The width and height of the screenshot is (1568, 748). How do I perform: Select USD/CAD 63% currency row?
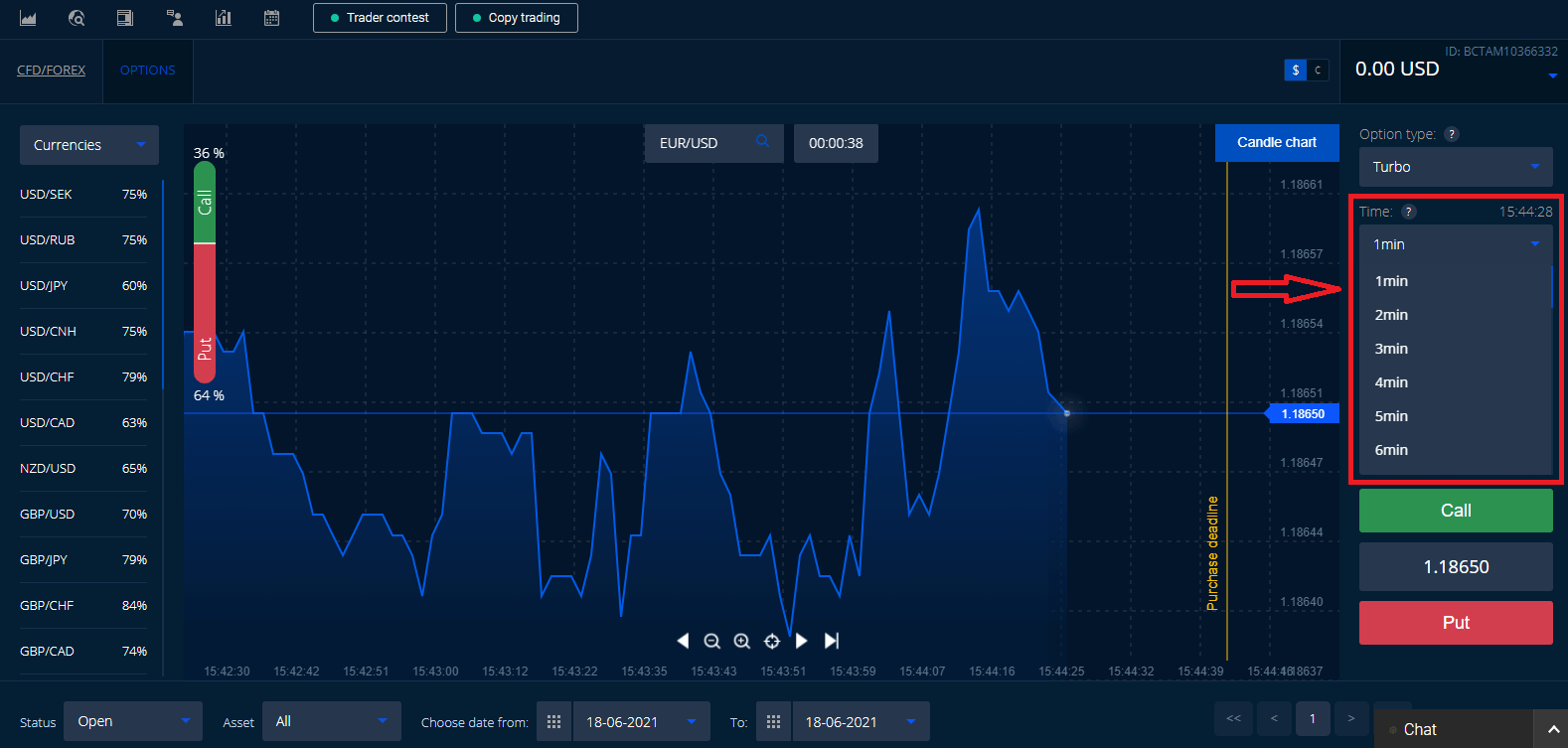(83, 423)
